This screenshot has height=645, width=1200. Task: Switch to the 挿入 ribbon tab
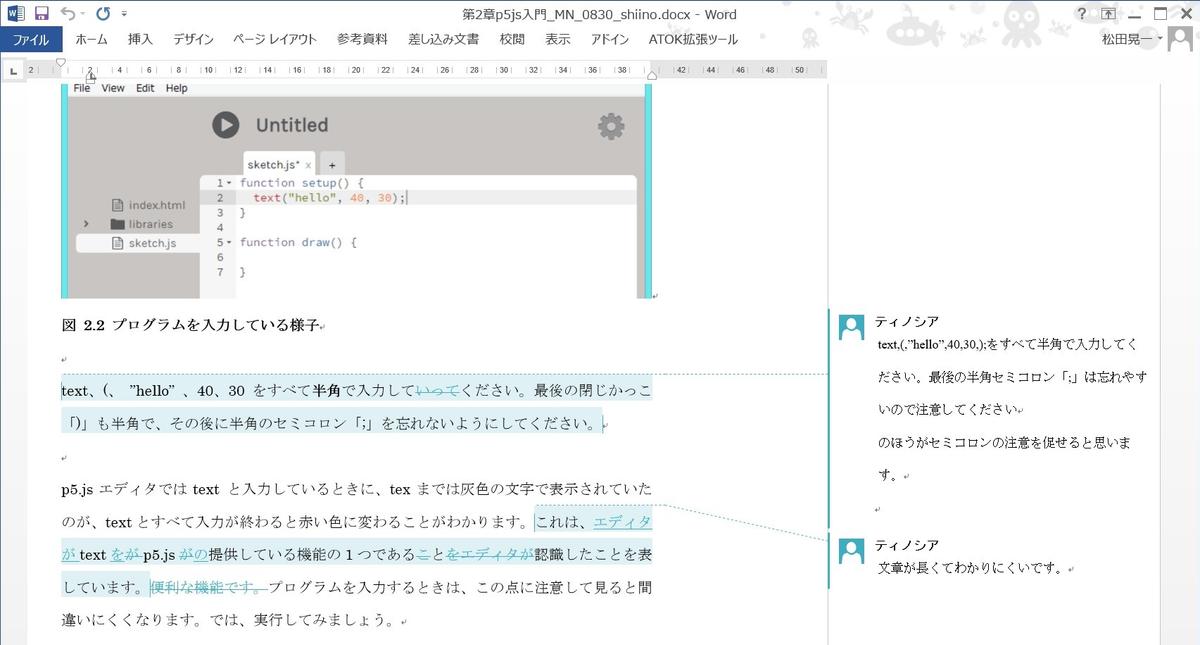tap(141, 40)
